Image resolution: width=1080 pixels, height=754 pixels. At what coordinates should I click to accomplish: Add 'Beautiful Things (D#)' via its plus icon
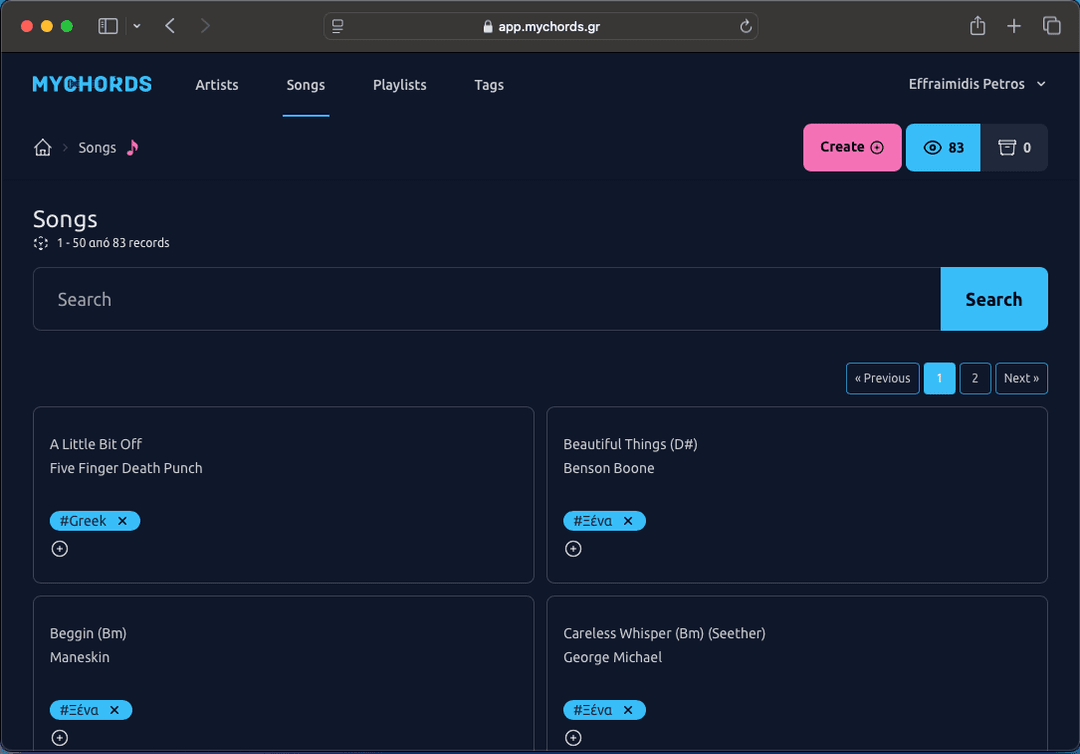[x=573, y=548]
